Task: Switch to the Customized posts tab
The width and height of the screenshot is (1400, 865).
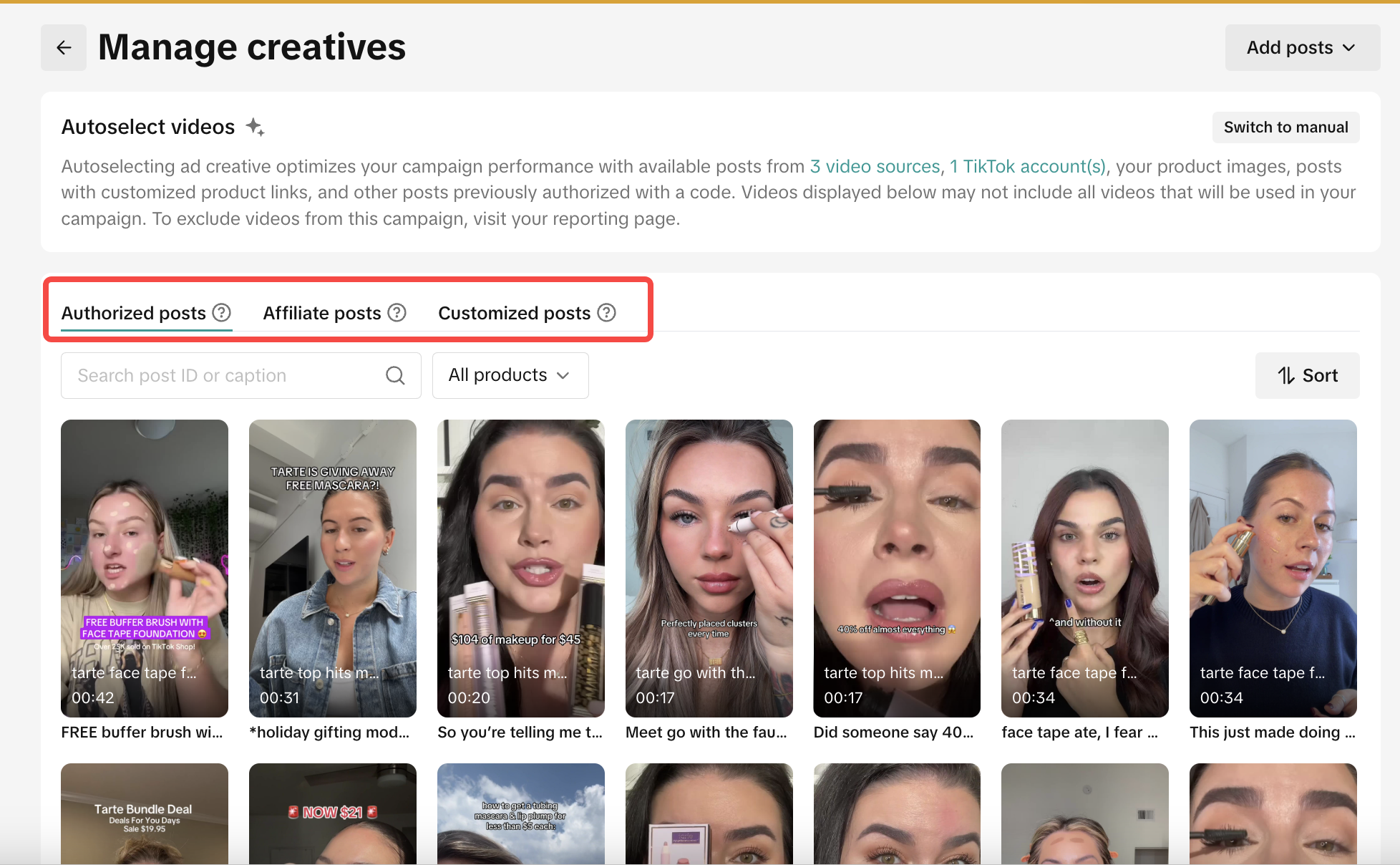Action: click(x=514, y=313)
